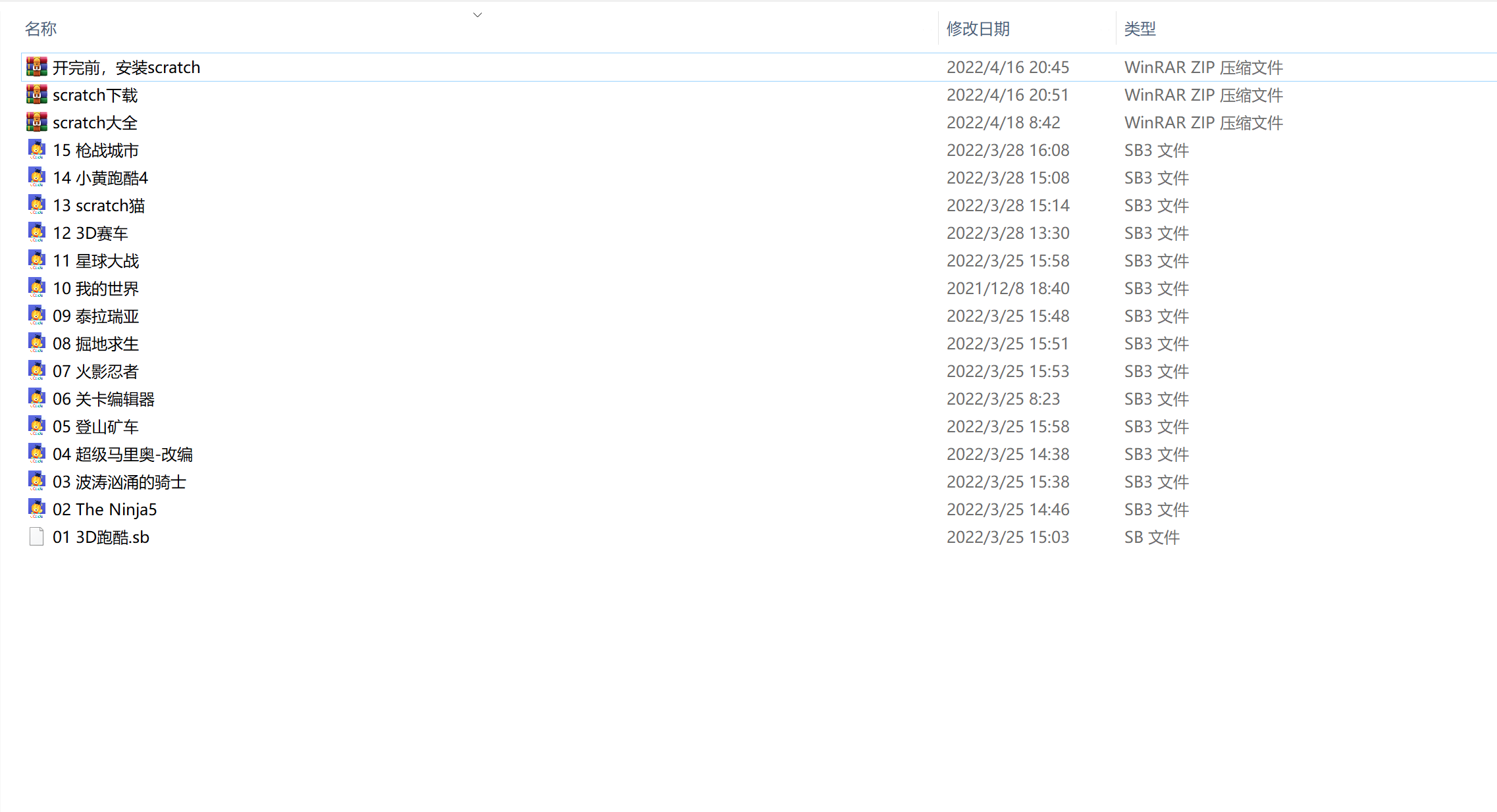Screen dimensions: 1497x812
Task: Select the SB3 icon of 07 火影忍者
Action: 37,371
